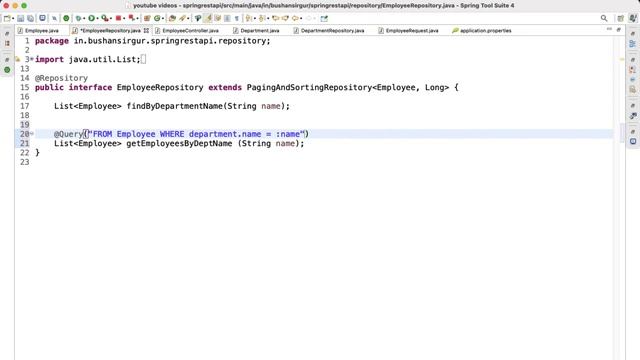Open the Console view icon in right sidebar
Image resolution: width=640 pixels, height=360 pixels.
pos(633,141)
